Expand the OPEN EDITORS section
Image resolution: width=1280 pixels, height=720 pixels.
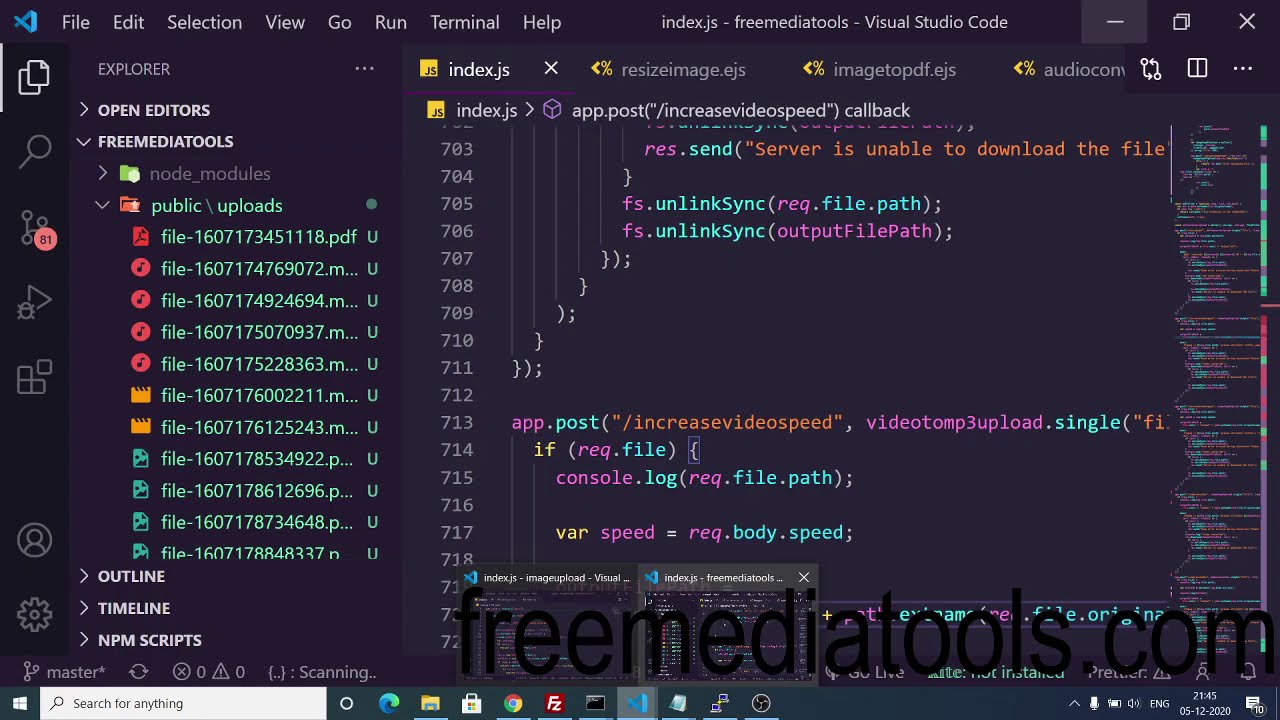153,110
